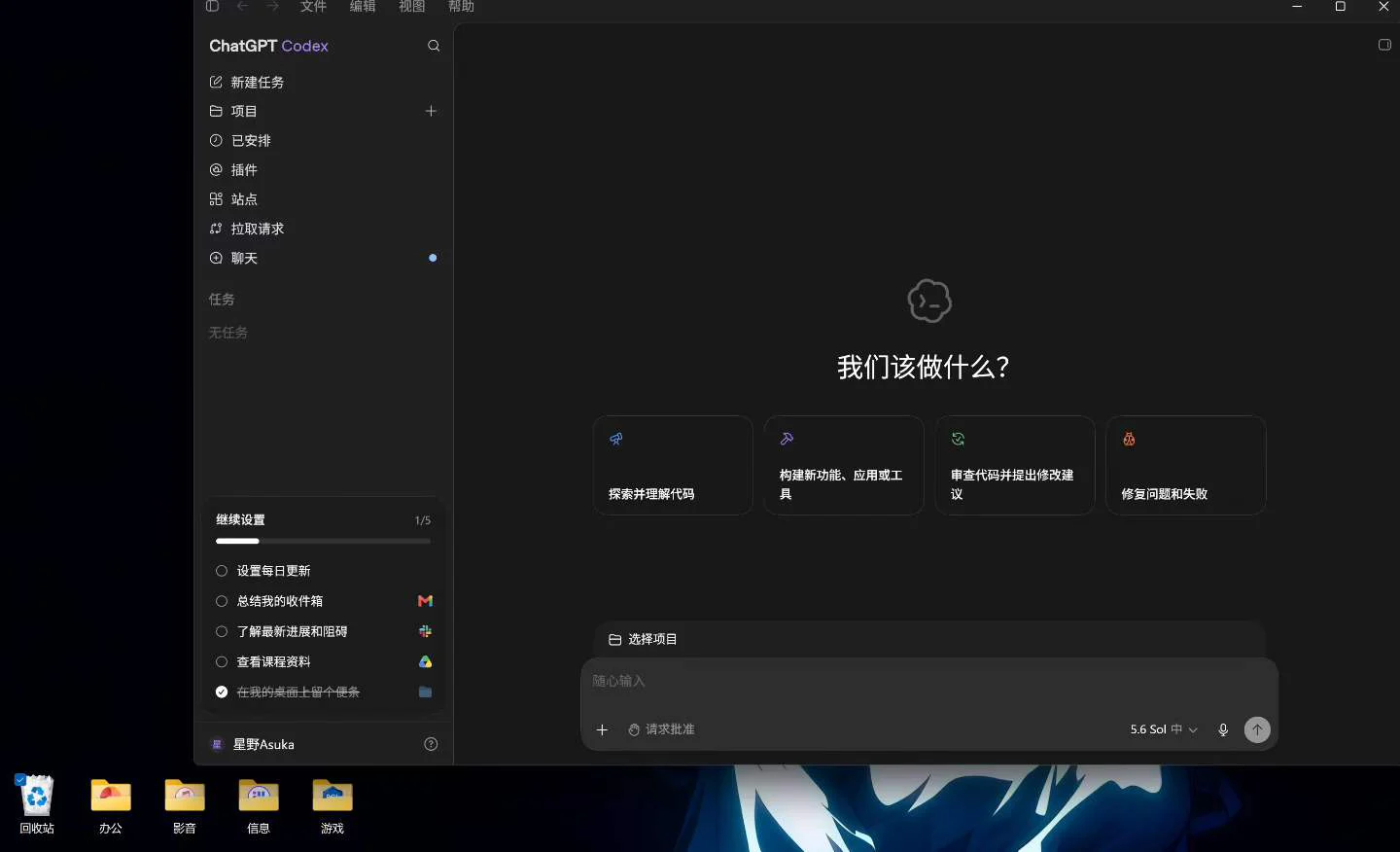1400x852 pixels.
Task: Open the 信息 folder on desktop
Action: click(x=259, y=805)
